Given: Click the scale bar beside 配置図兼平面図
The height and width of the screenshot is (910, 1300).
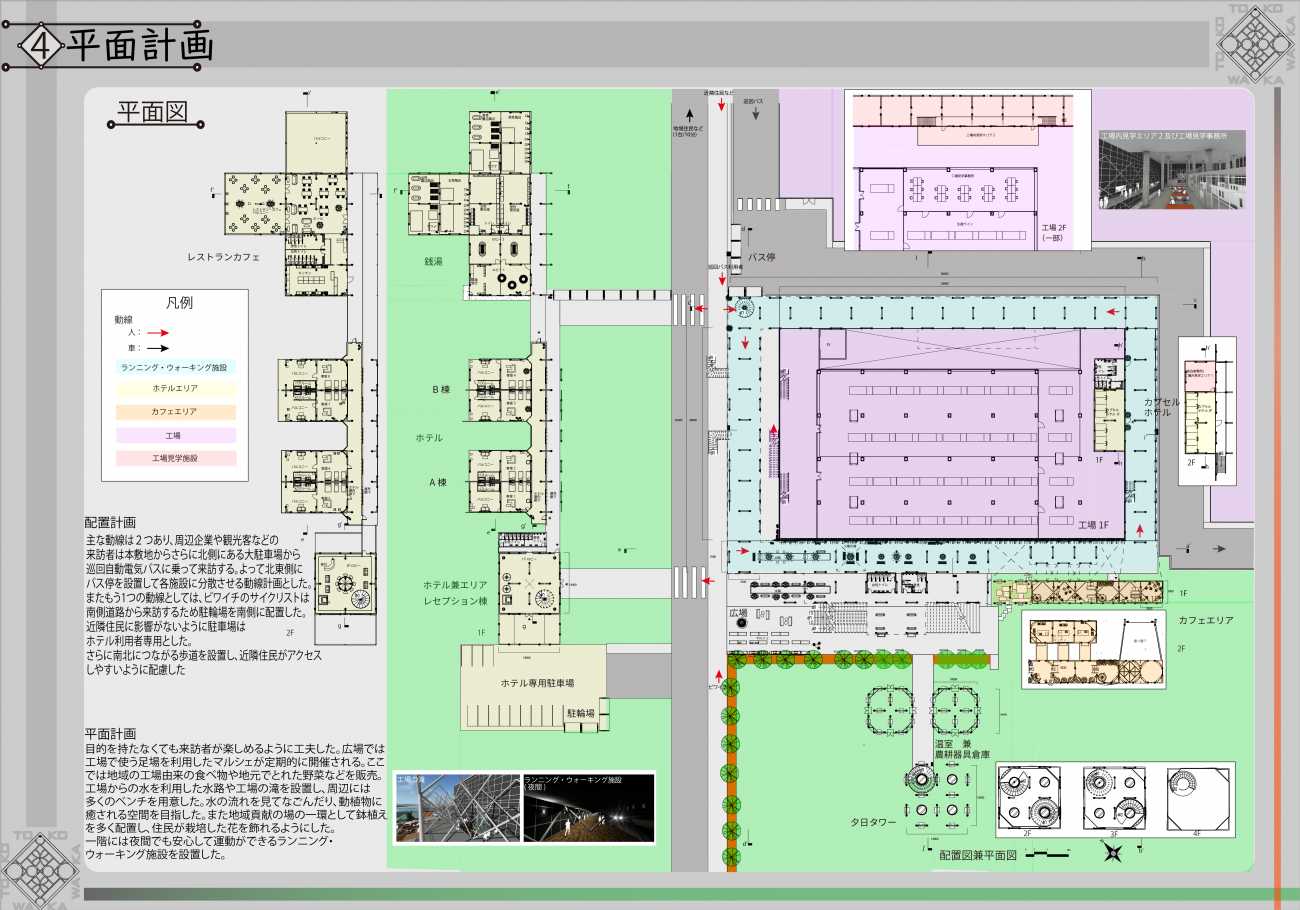Looking at the screenshot, I should pyautogui.click(x=1054, y=855).
